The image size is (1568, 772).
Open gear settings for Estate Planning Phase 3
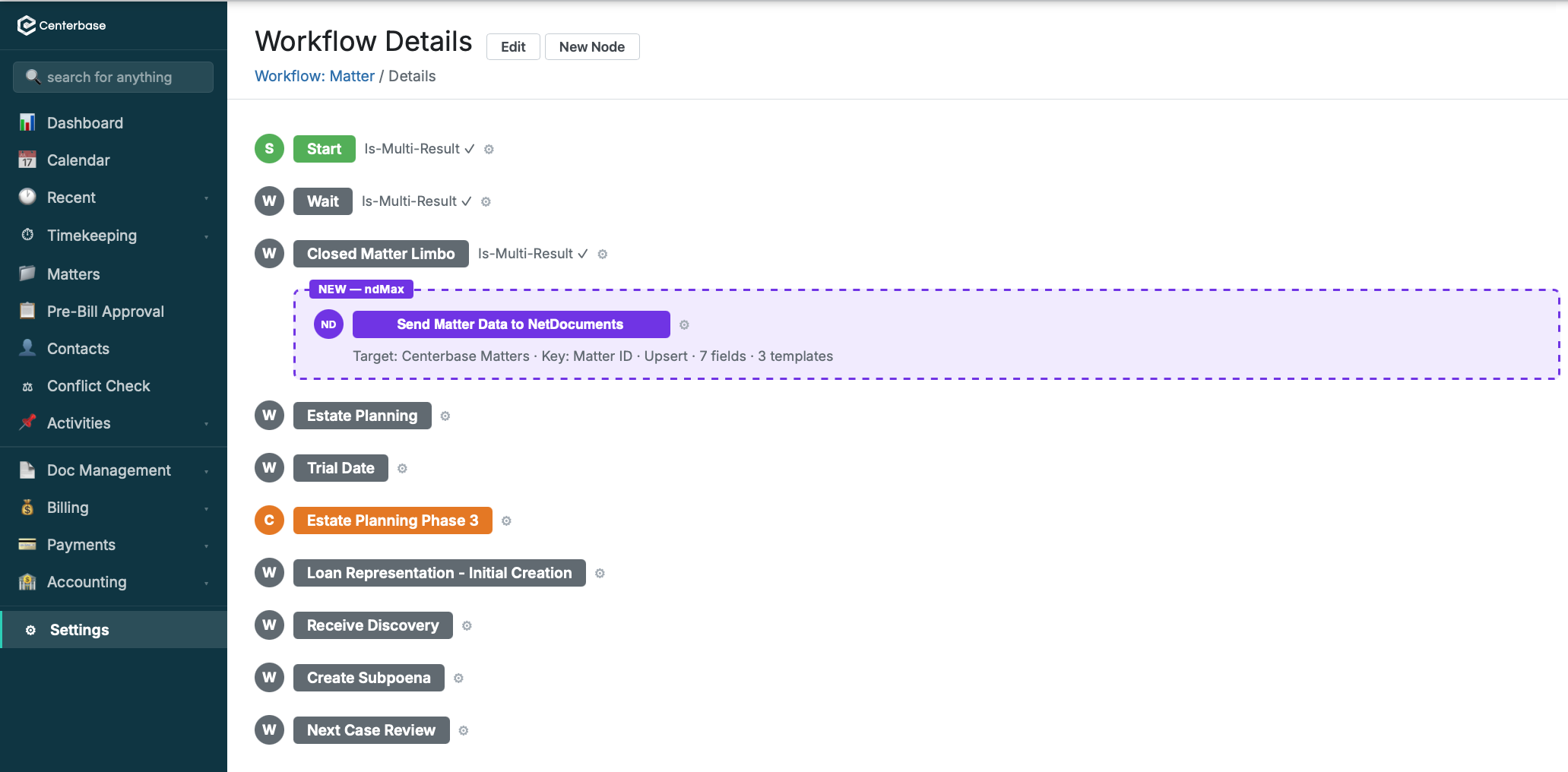pyautogui.click(x=506, y=521)
